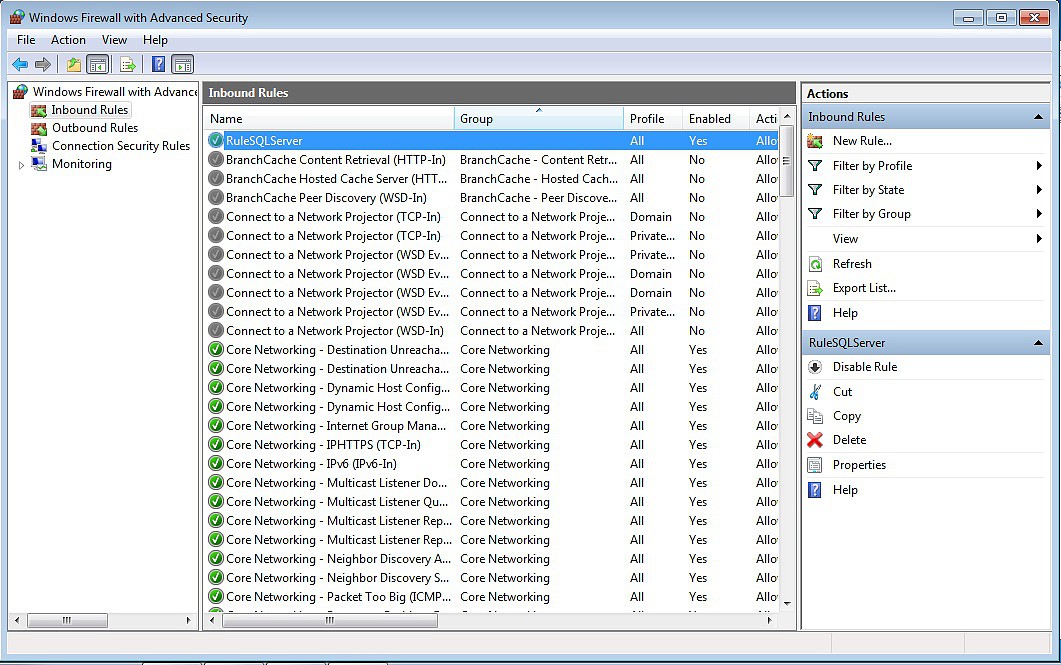Open the Filter by Profile submenu arrow

1039,166
